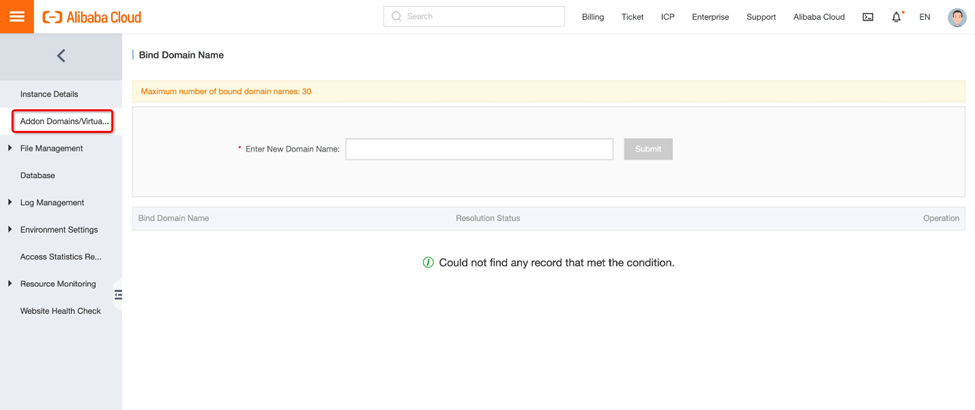Expand the Environment Settings section
Image resolution: width=975 pixels, height=410 pixels.
tap(10, 229)
